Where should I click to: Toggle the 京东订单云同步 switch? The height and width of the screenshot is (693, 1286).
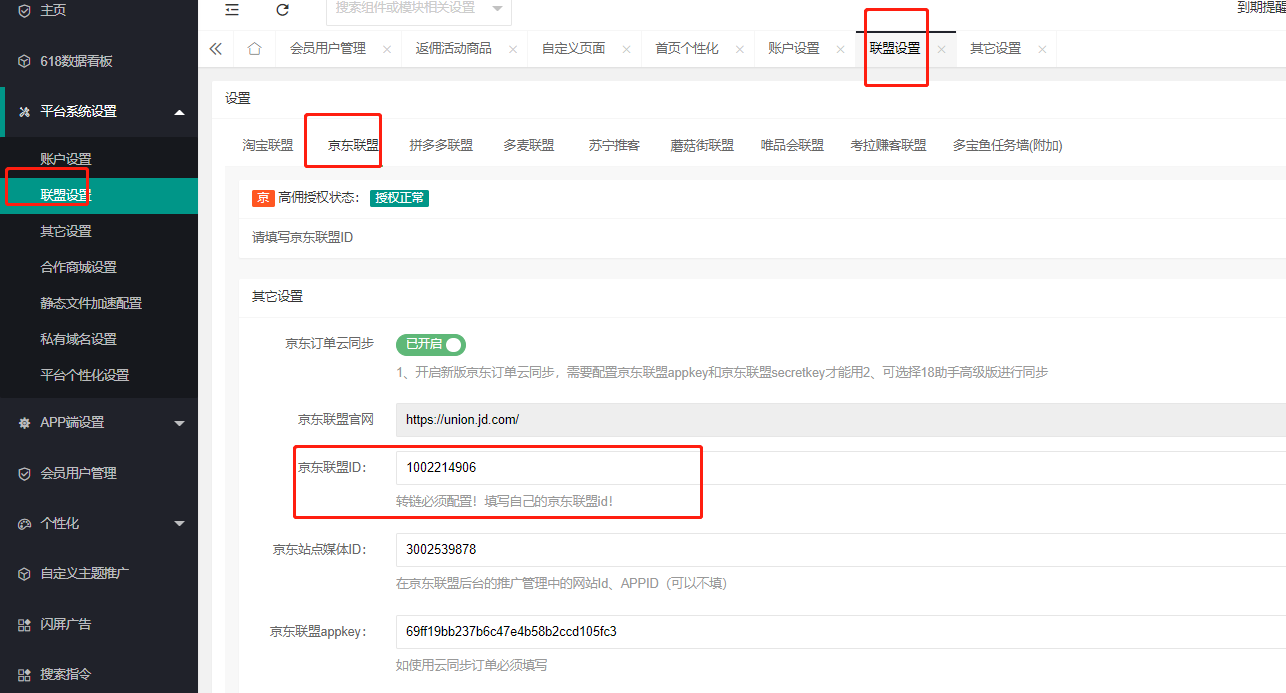pyautogui.click(x=431, y=345)
